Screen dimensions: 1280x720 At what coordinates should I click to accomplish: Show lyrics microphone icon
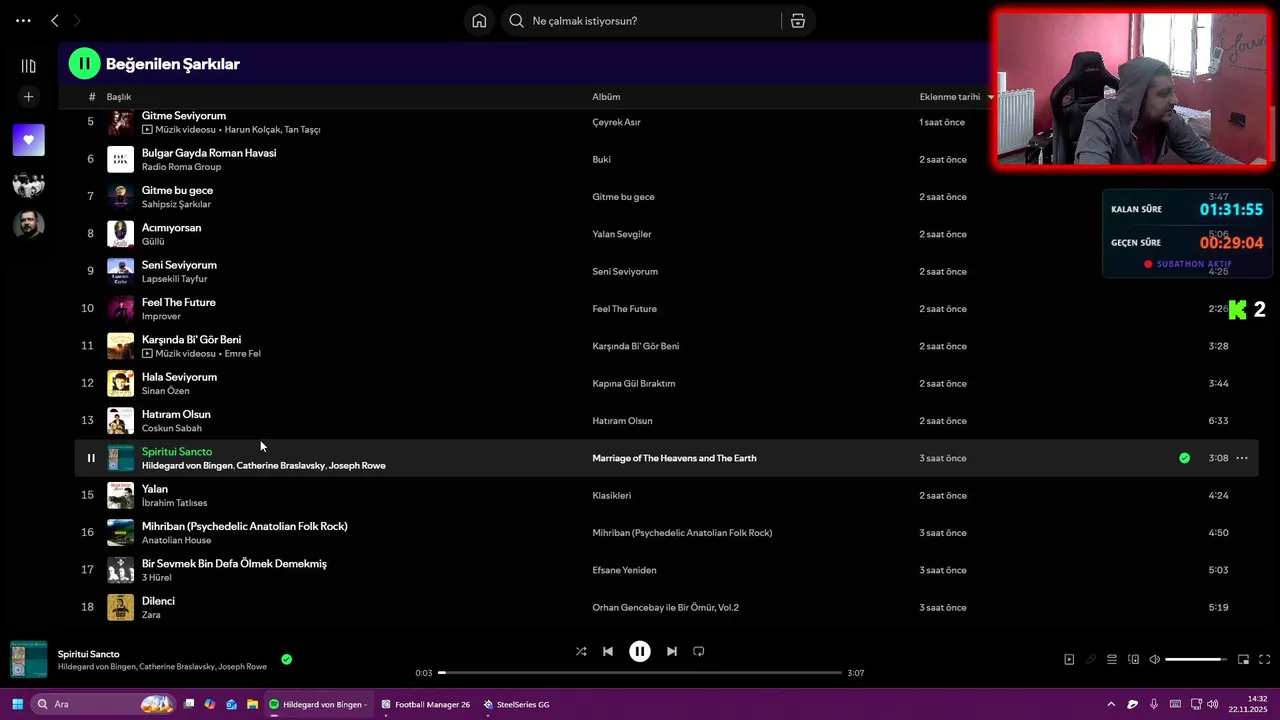coord(1091,659)
